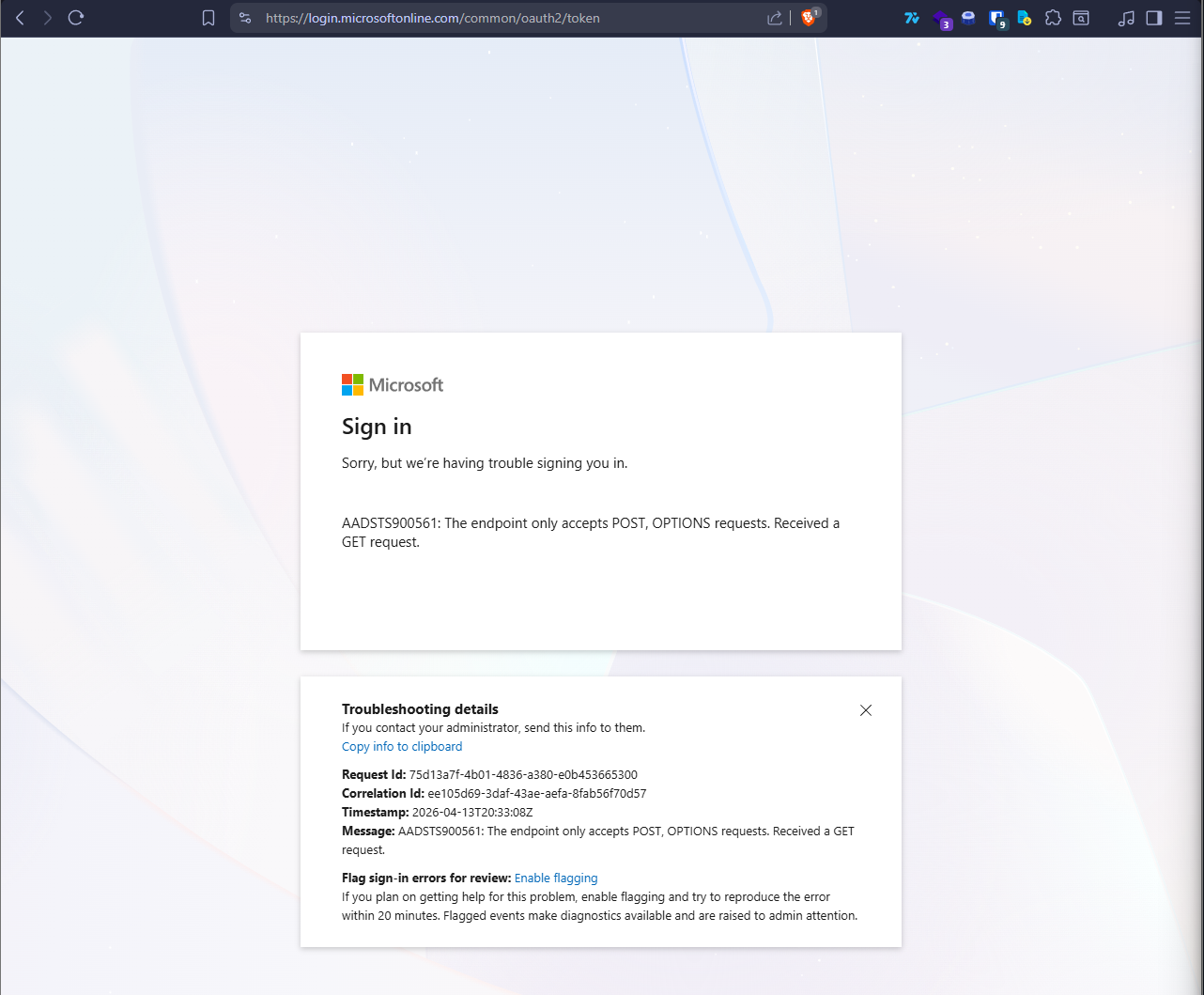Click the 7TV extension icon
Viewport: 1204px width, 995px height.
click(912, 18)
